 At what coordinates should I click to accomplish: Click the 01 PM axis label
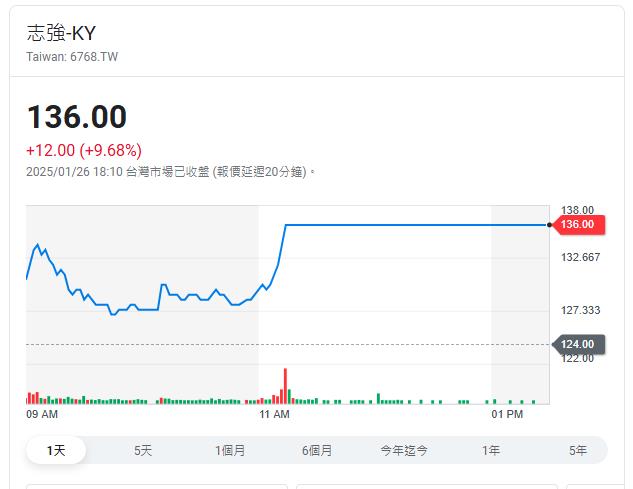[x=507, y=414]
